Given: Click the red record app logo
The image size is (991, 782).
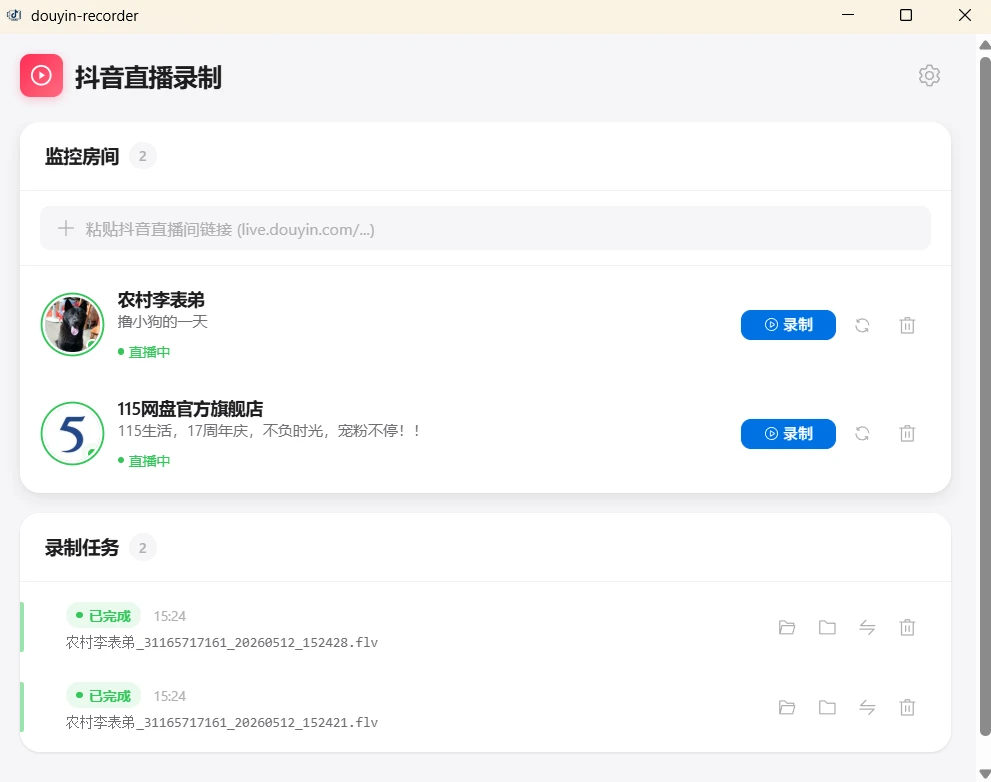Looking at the screenshot, I should coord(41,75).
